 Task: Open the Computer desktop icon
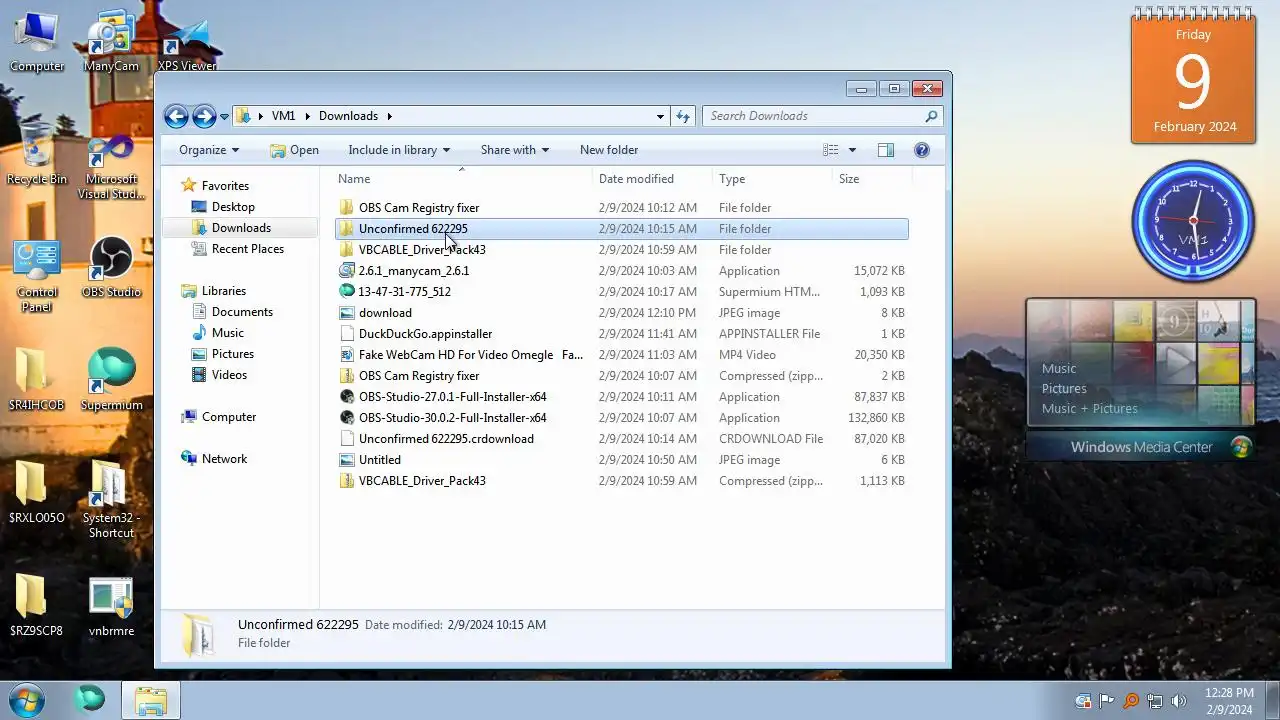click(x=37, y=42)
